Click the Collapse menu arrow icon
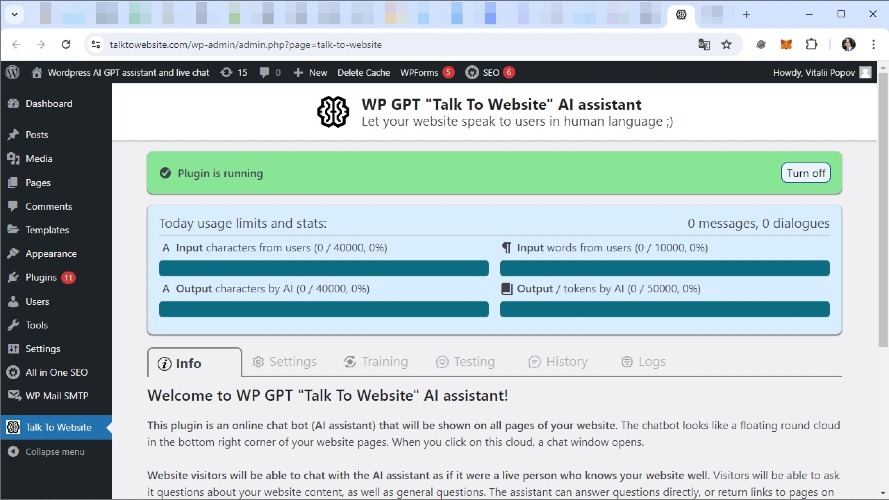 (x=13, y=452)
